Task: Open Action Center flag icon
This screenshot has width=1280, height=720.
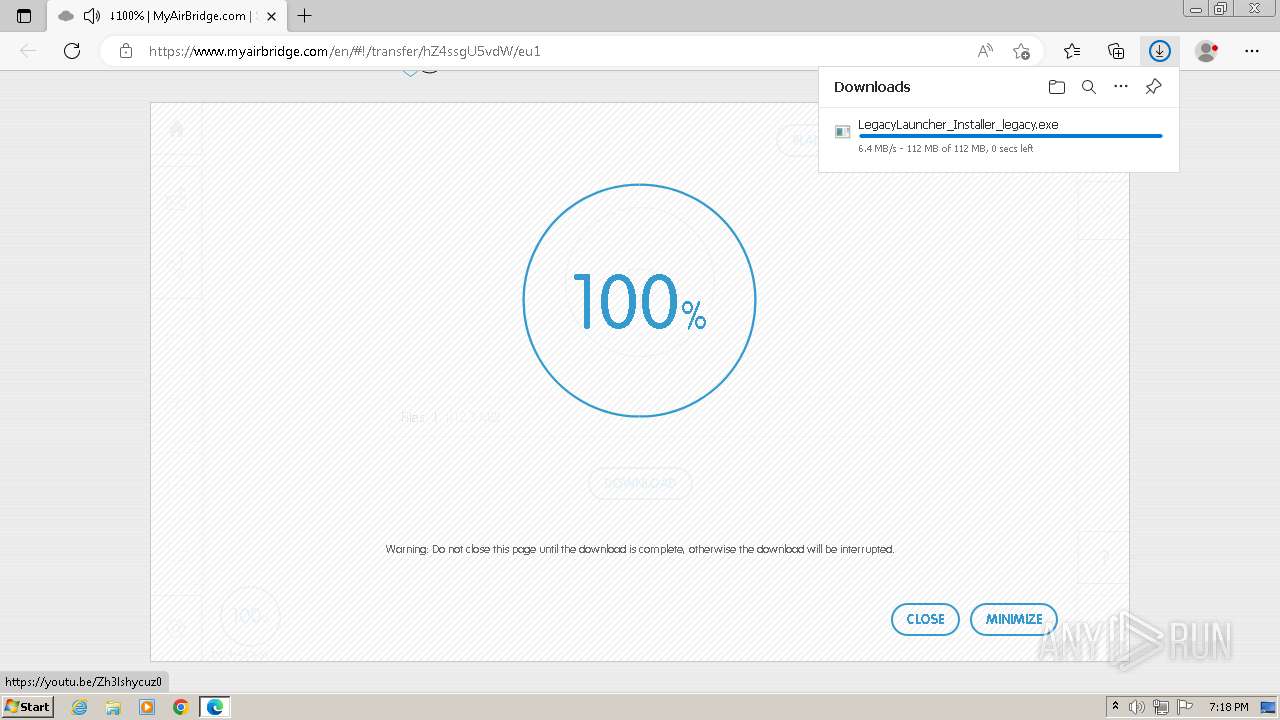Action: 1185,707
